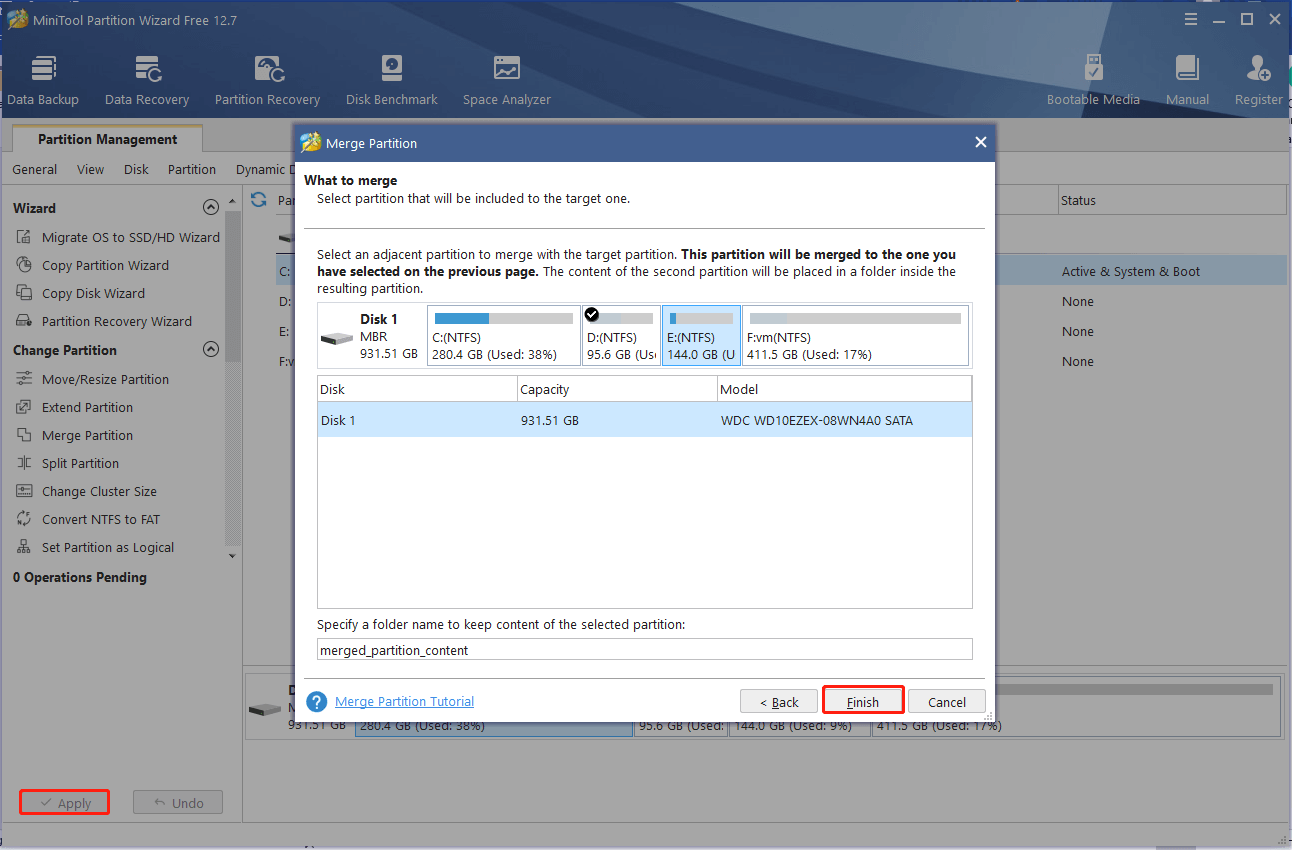Select Change Cluster Size
Viewport: 1292px width, 850px height.
pyautogui.click(x=86, y=491)
